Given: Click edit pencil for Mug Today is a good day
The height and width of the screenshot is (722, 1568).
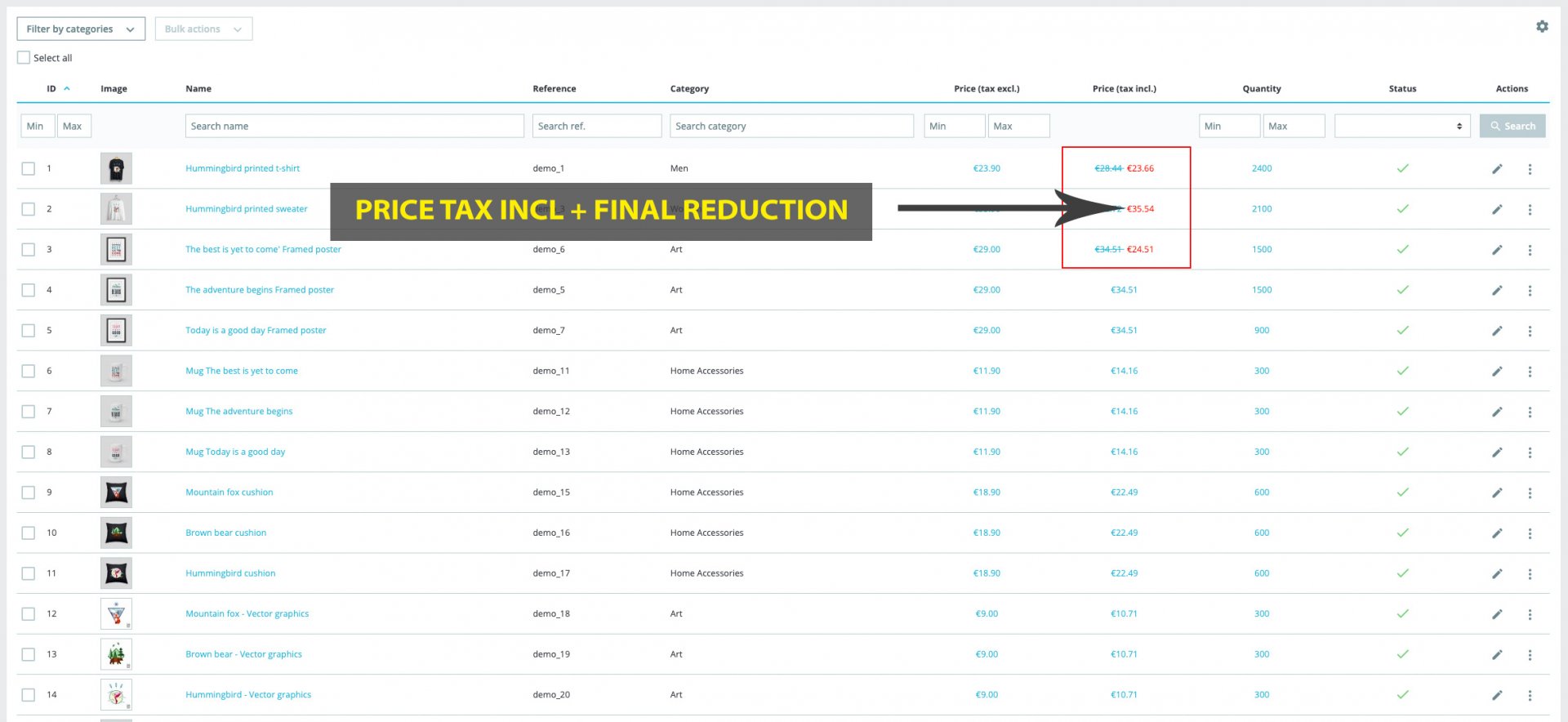Looking at the screenshot, I should [1497, 452].
